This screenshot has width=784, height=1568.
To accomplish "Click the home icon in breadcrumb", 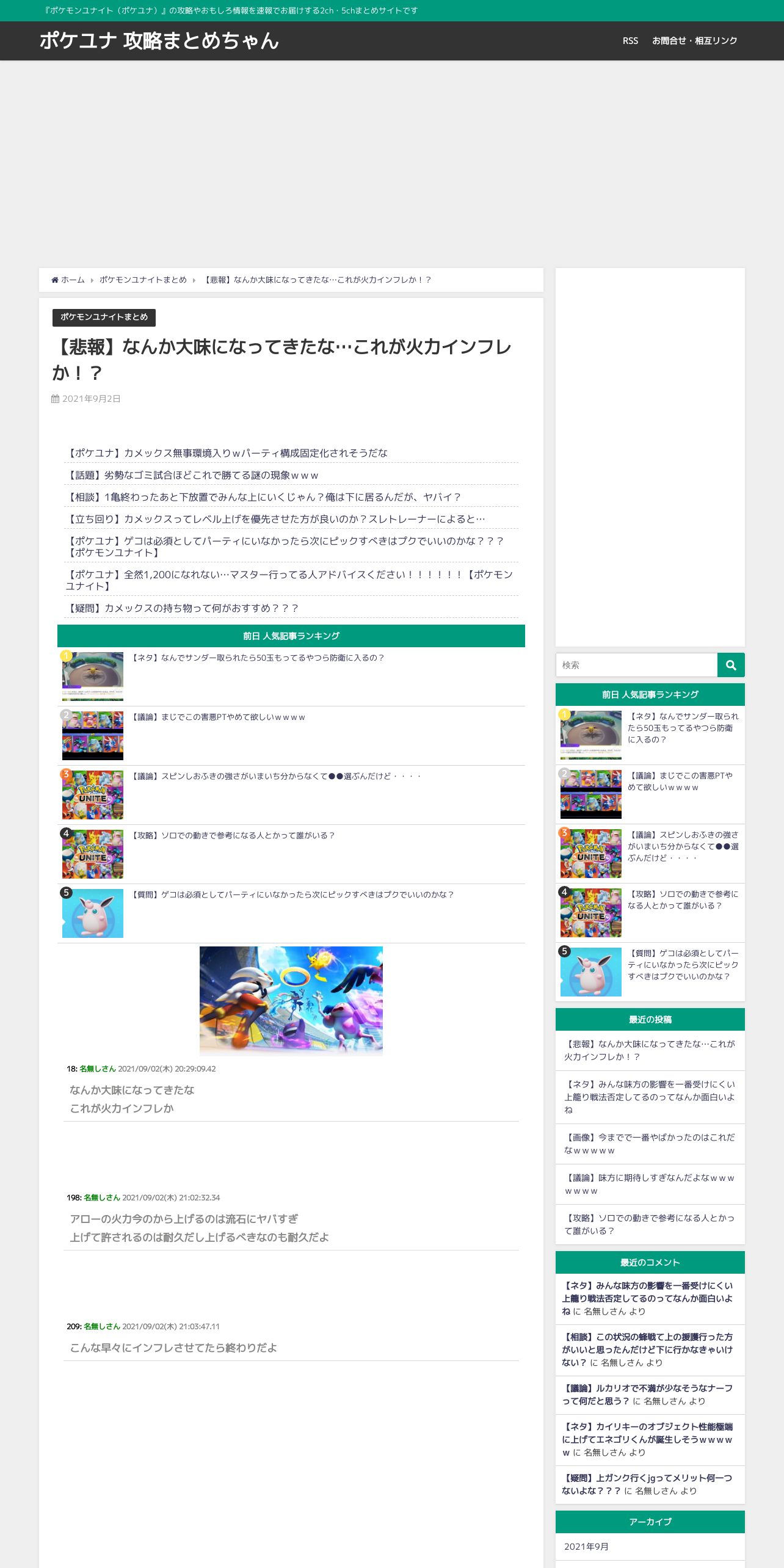I will pyautogui.click(x=55, y=280).
